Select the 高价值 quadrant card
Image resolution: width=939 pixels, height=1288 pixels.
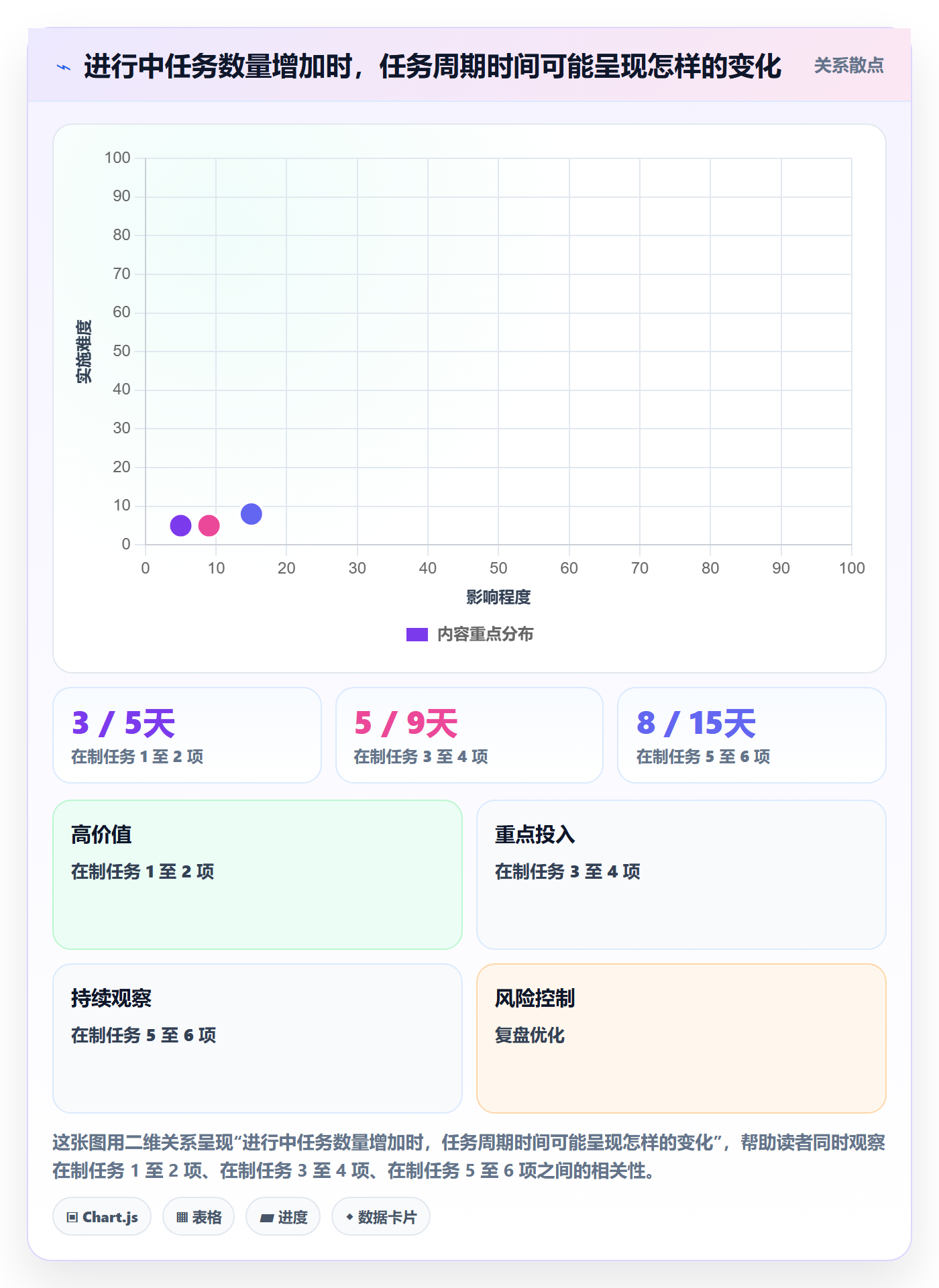(258, 875)
